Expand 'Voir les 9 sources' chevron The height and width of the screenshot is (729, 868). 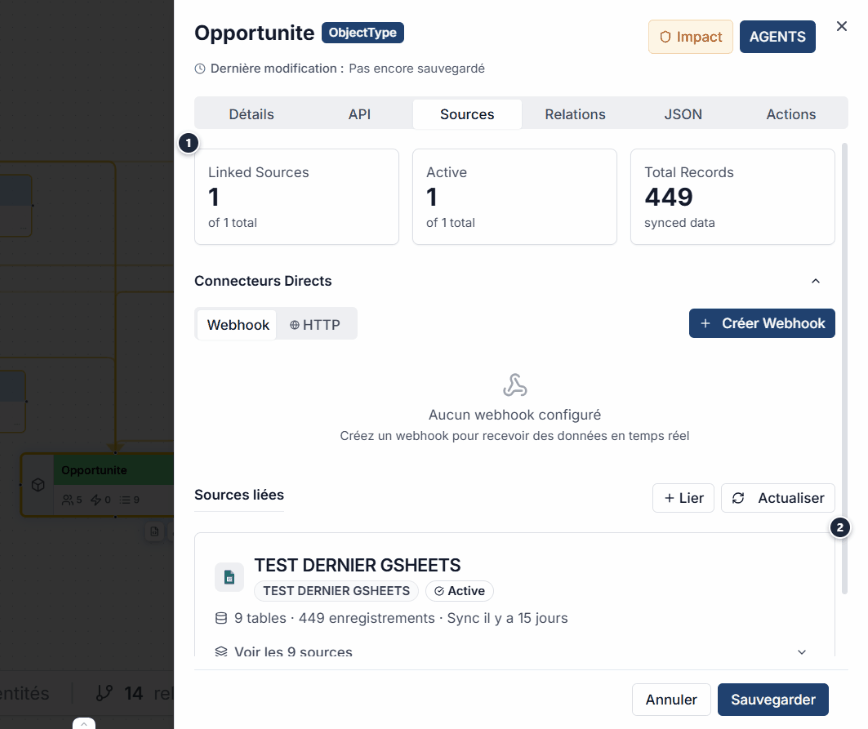click(801, 652)
